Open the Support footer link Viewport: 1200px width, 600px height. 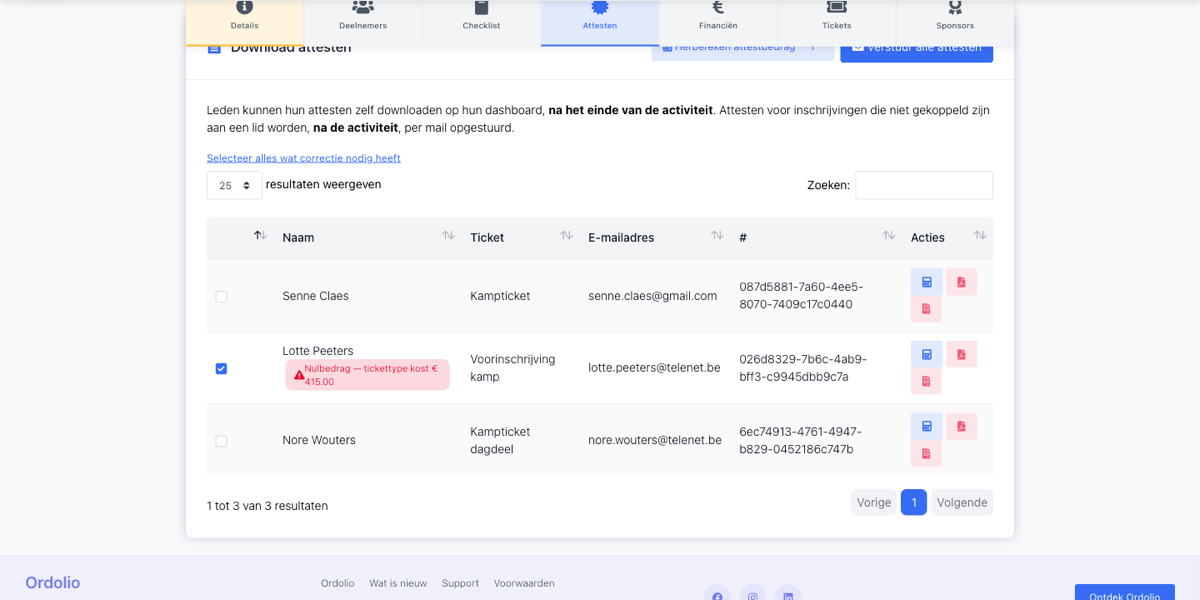[460, 583]
